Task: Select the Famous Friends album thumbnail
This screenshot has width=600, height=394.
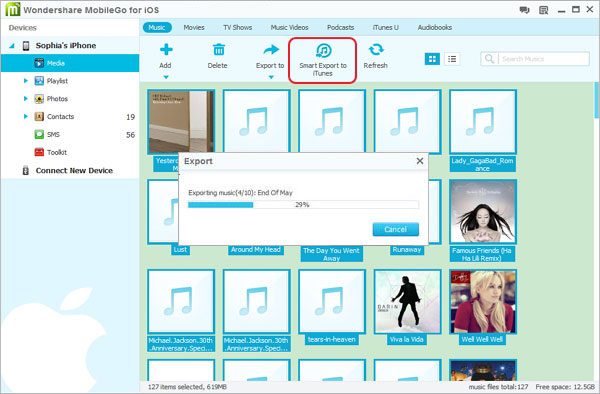Action: click(x=483, y=212)
